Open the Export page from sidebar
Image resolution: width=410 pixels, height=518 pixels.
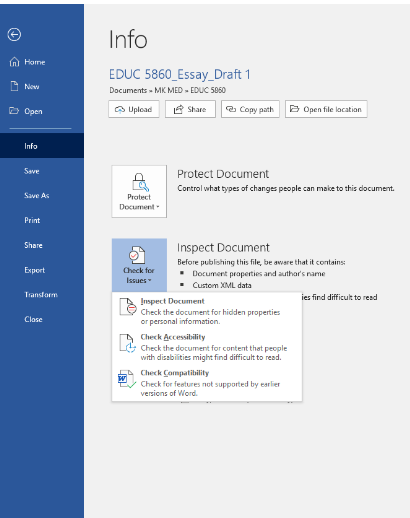(42, 270)
